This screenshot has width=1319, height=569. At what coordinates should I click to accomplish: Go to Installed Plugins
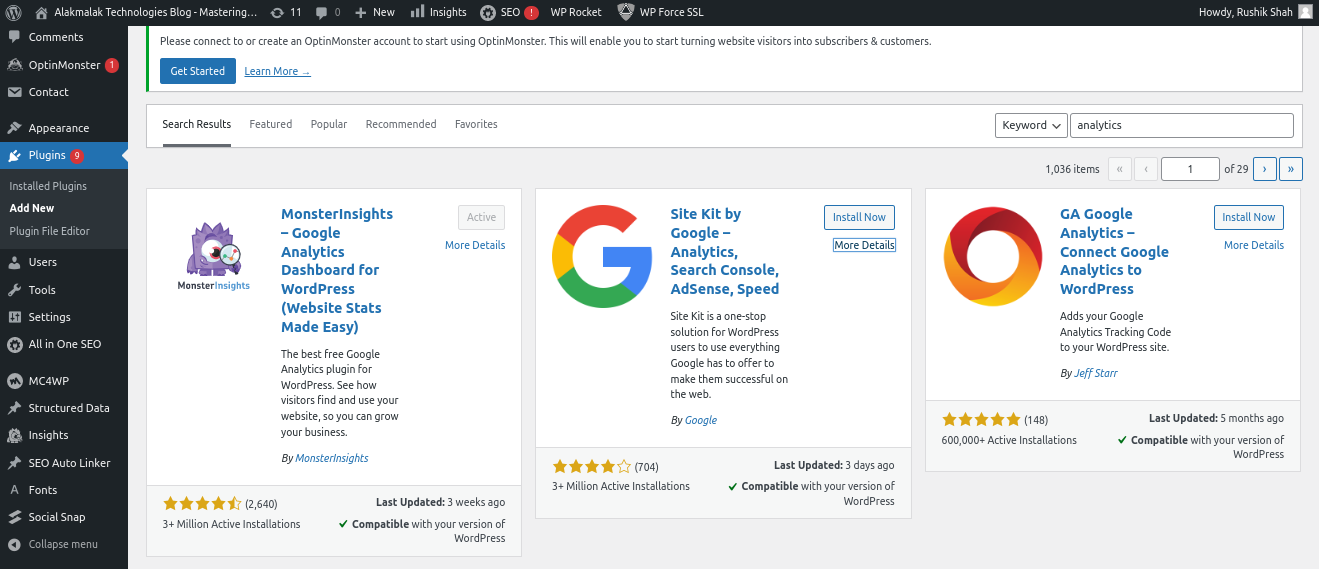[48, 186]
